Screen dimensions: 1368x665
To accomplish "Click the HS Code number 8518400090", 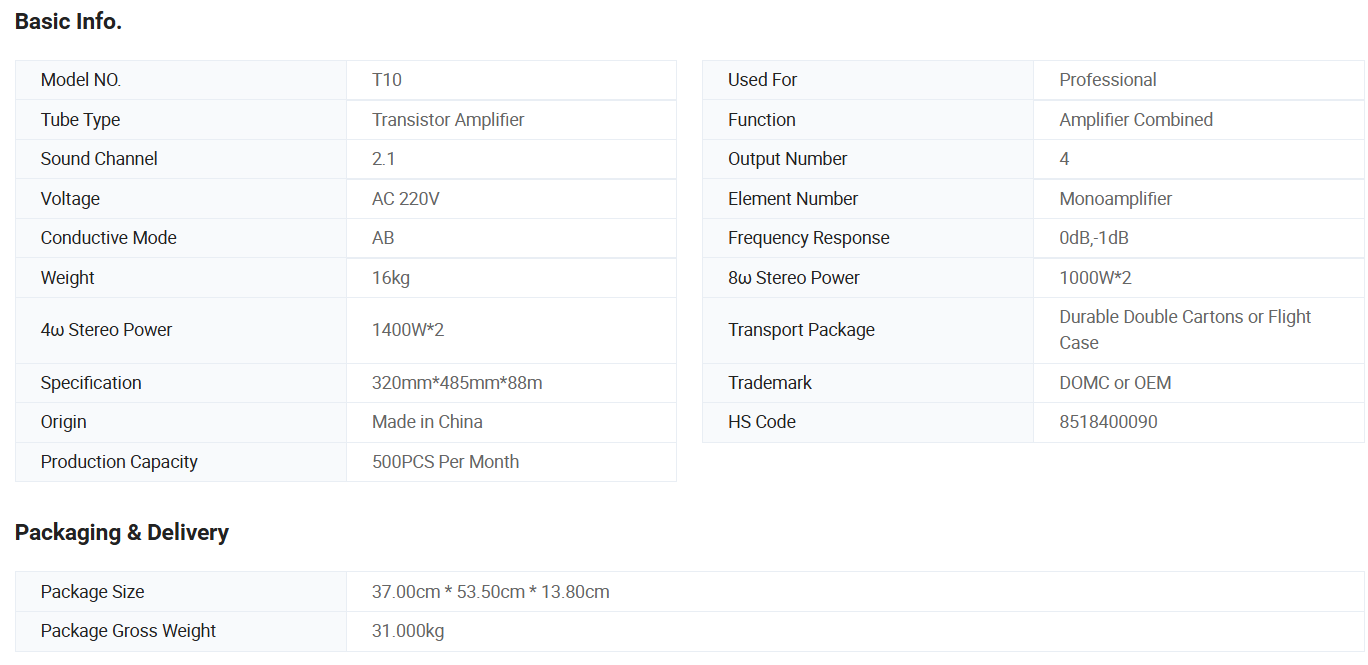I will point(1108,422).
